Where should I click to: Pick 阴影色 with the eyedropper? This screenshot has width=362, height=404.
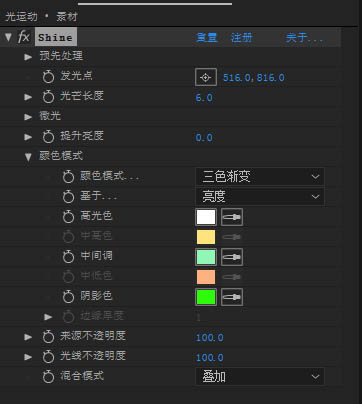click(x=232, y=297)
